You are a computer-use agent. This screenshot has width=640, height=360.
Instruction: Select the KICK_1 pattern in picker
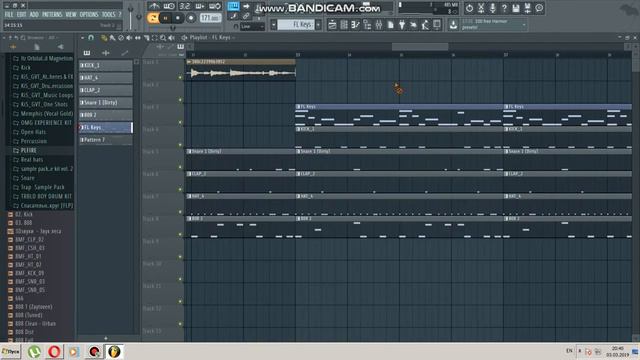[x=106, y=65]
